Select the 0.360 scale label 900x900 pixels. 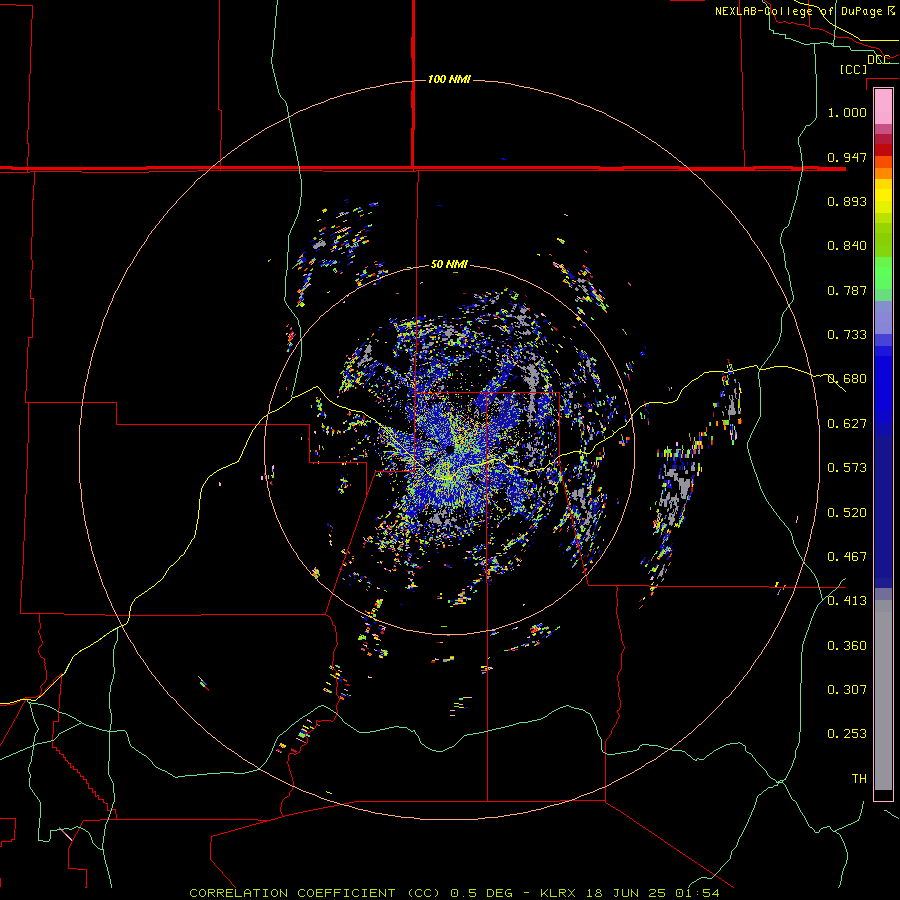point(847,646)
